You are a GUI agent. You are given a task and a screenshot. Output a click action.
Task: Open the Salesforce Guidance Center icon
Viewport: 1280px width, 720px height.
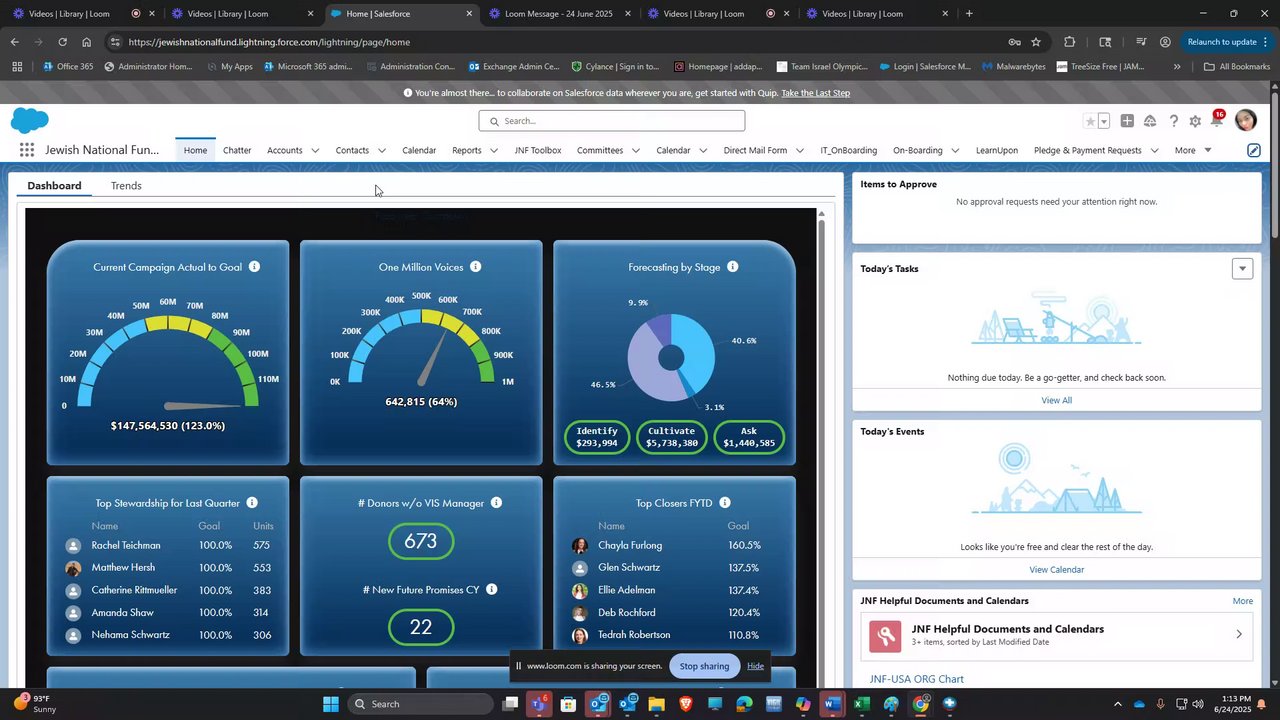1150,121
